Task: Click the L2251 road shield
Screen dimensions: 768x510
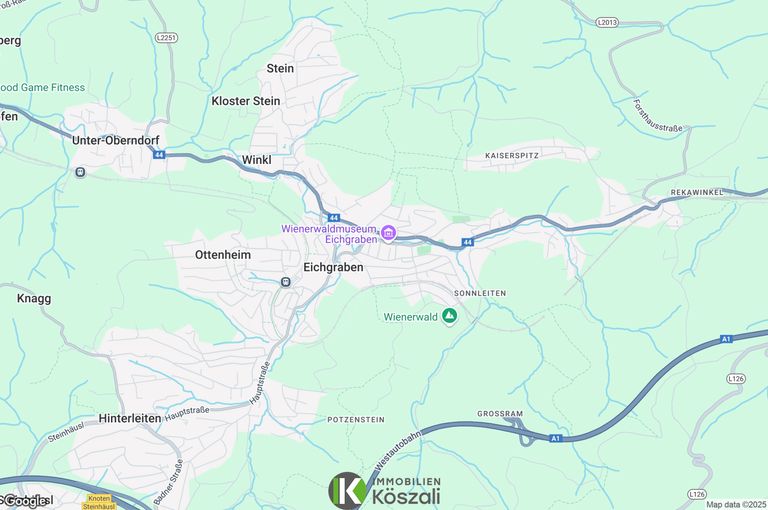Action: point(167,38)
